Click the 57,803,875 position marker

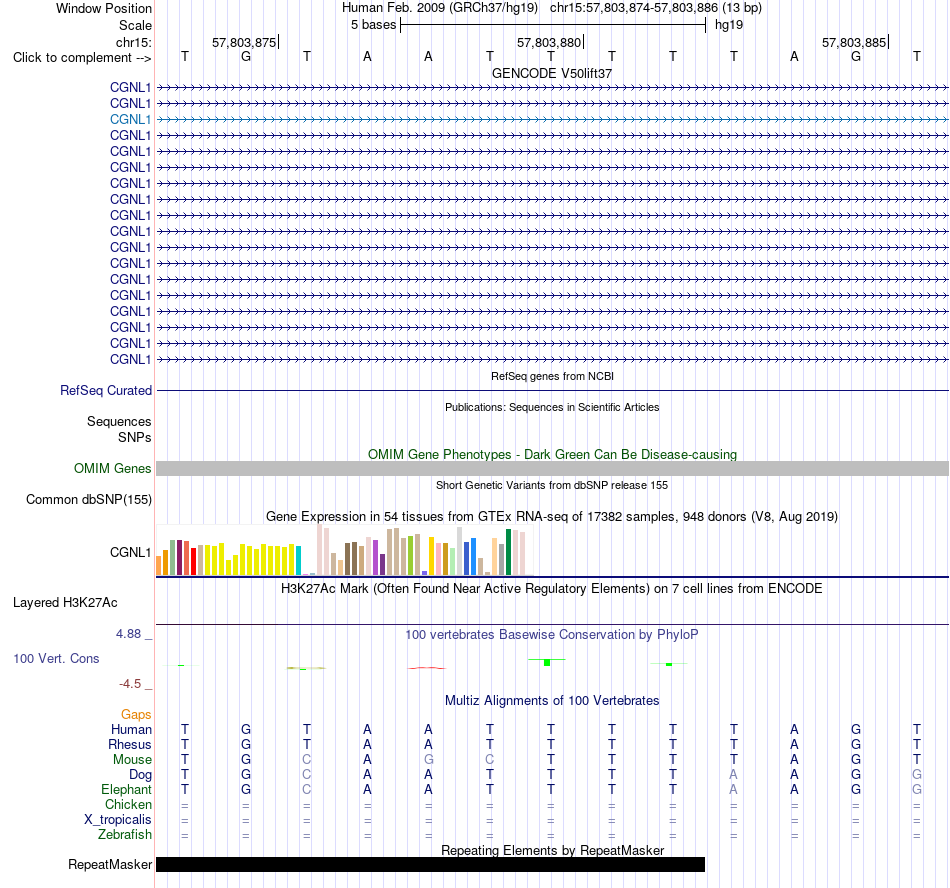244,42
